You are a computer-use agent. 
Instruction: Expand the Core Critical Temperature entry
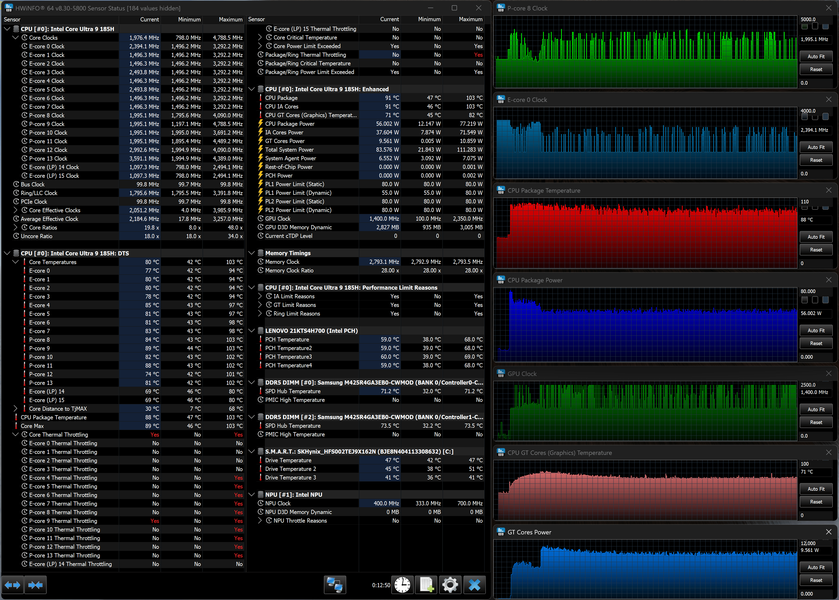point(260,37)
